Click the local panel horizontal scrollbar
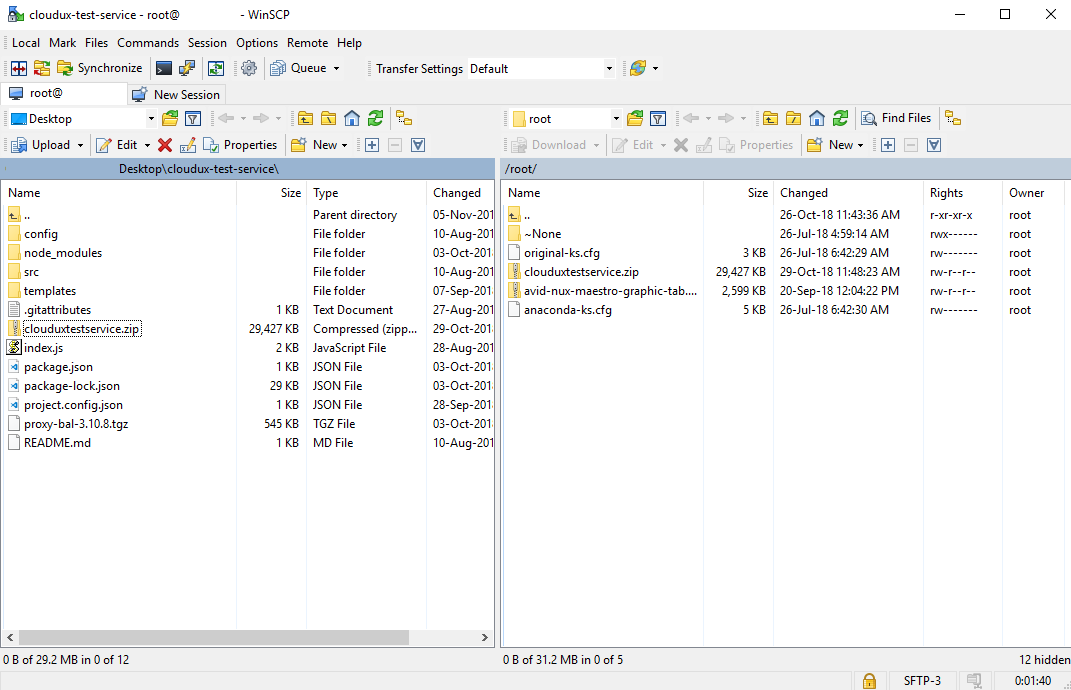The image size is (1071, 690). [214, 637]
